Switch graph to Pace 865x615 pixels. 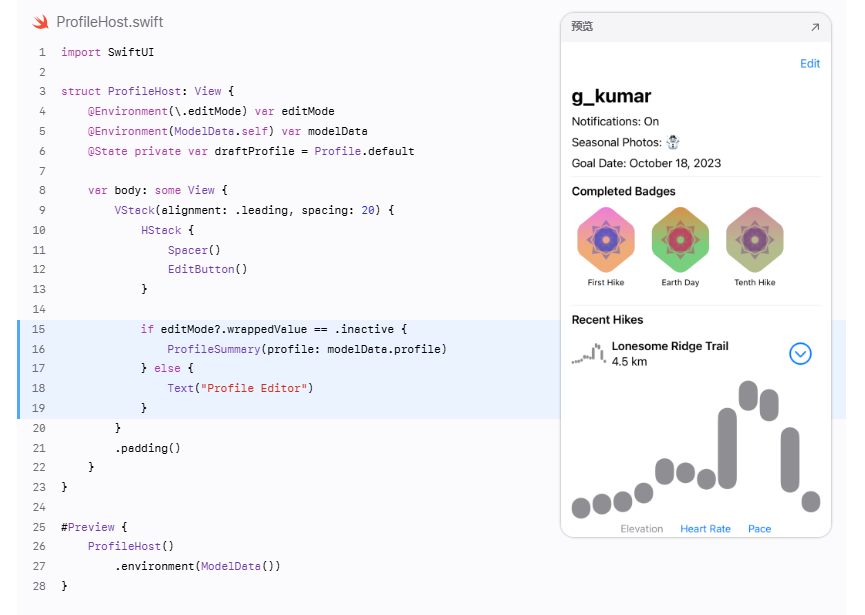759,528
